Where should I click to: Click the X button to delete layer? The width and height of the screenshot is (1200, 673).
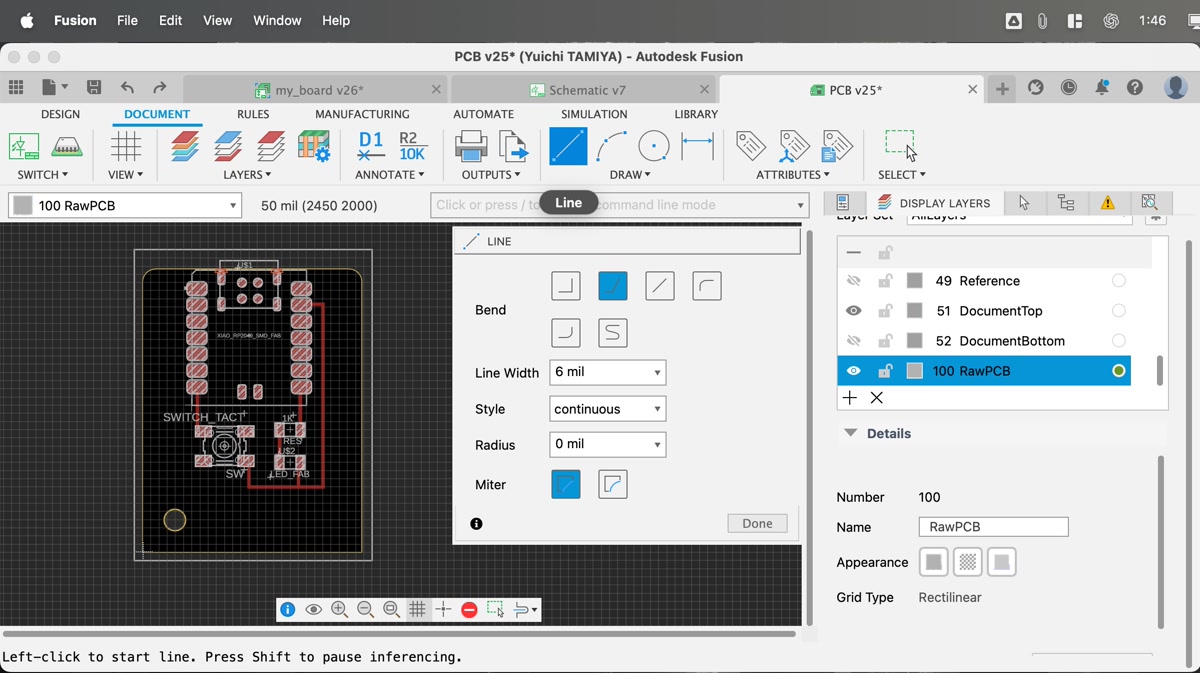tap(877, 398)
